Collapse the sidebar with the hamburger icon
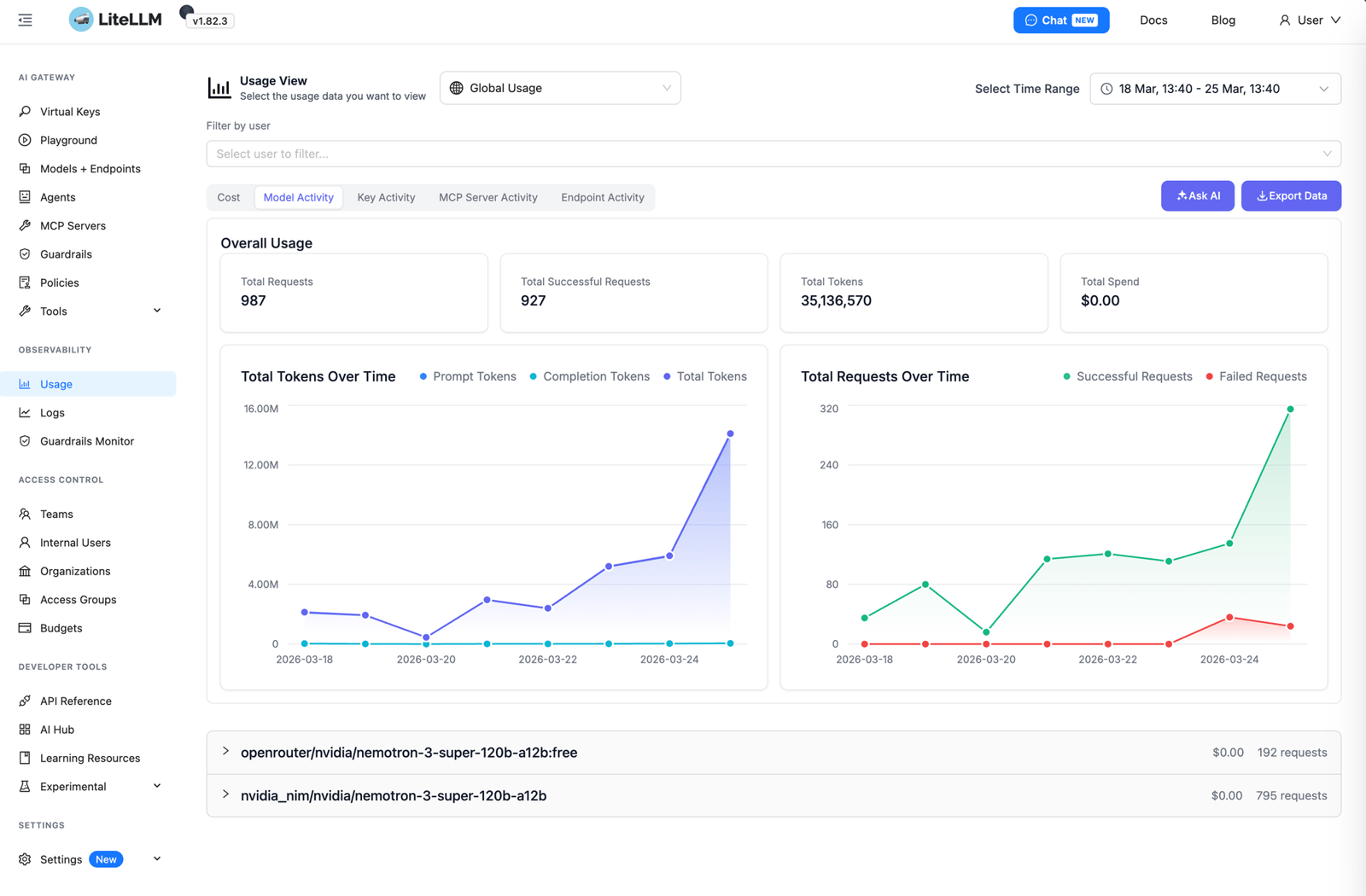This screenshot has height=896, width=1366. (25, 20)
